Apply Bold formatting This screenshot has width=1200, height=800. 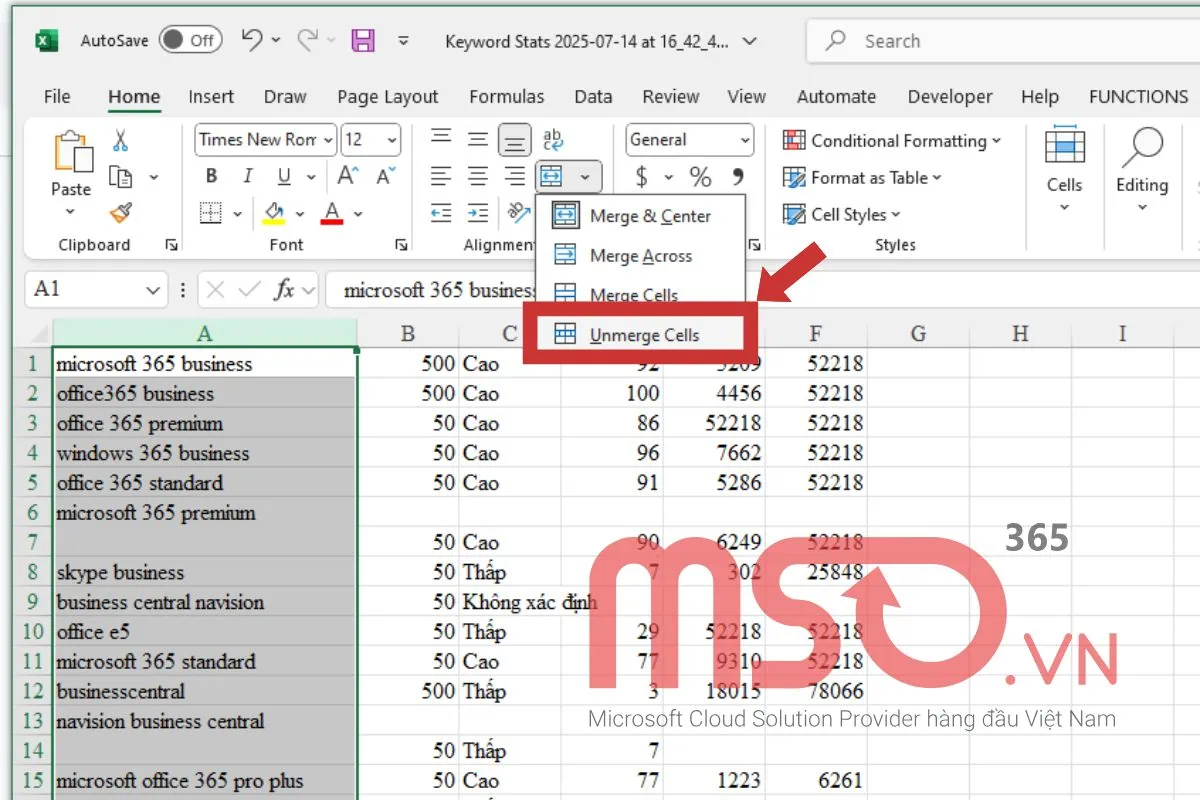tap(211, 177)
